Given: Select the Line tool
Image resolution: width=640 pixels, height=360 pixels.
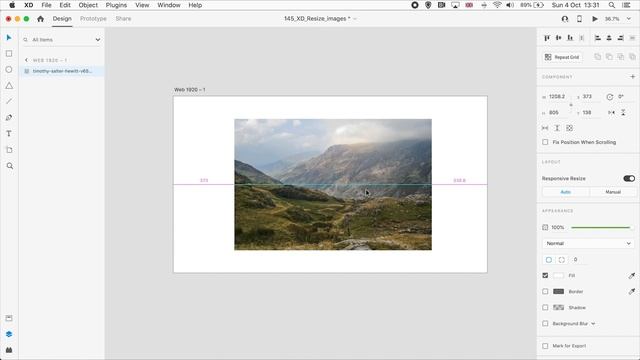Looking at the screenshot, I should pyautogui.click(x=9, y=101).
